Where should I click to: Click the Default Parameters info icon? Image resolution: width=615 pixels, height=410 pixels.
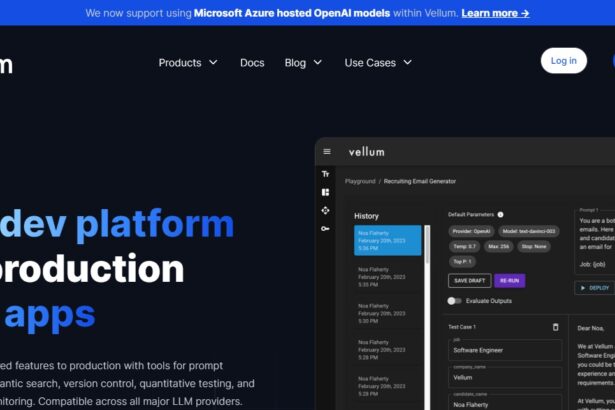pos(500,215)
